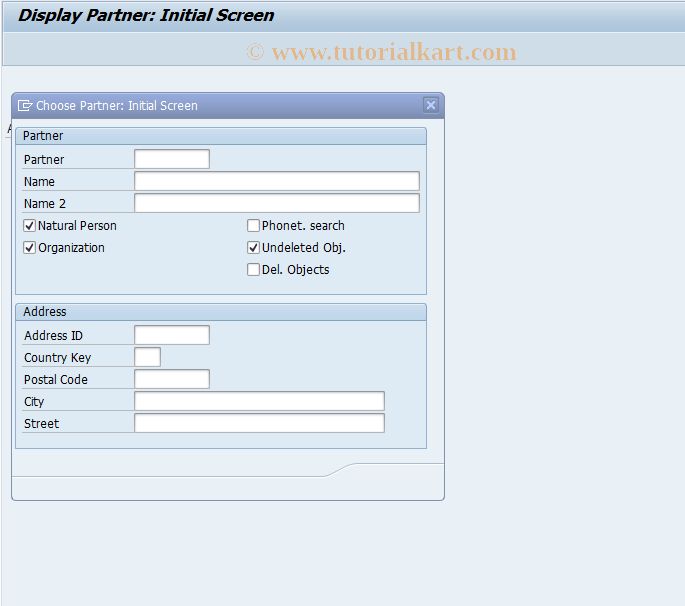The height and width of the screenshot is (606, 685).
Task: Uncheck the Undeleted Obj. checkbox
Action: tap(253, 248)
